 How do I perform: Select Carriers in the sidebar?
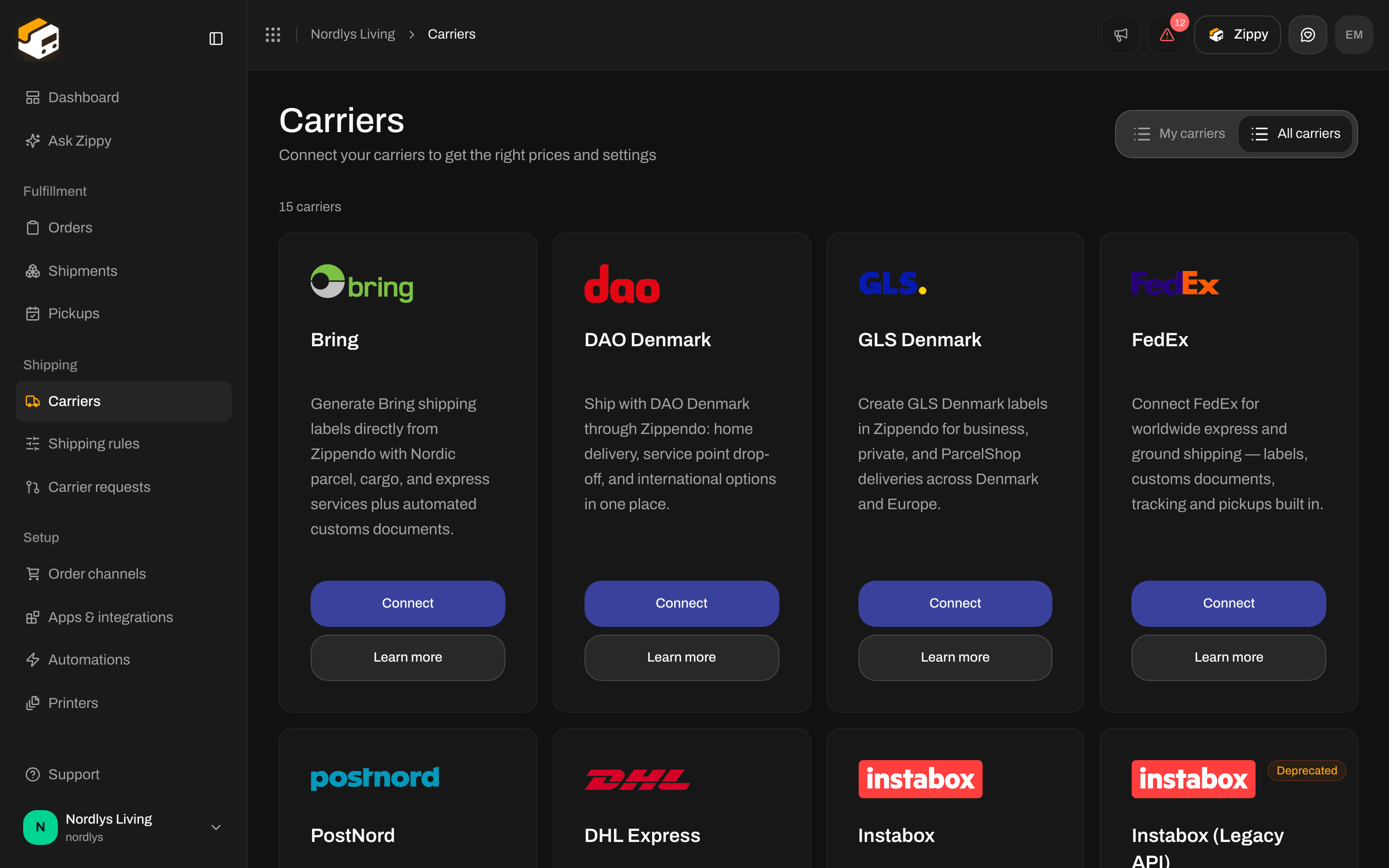click(123, 401)
